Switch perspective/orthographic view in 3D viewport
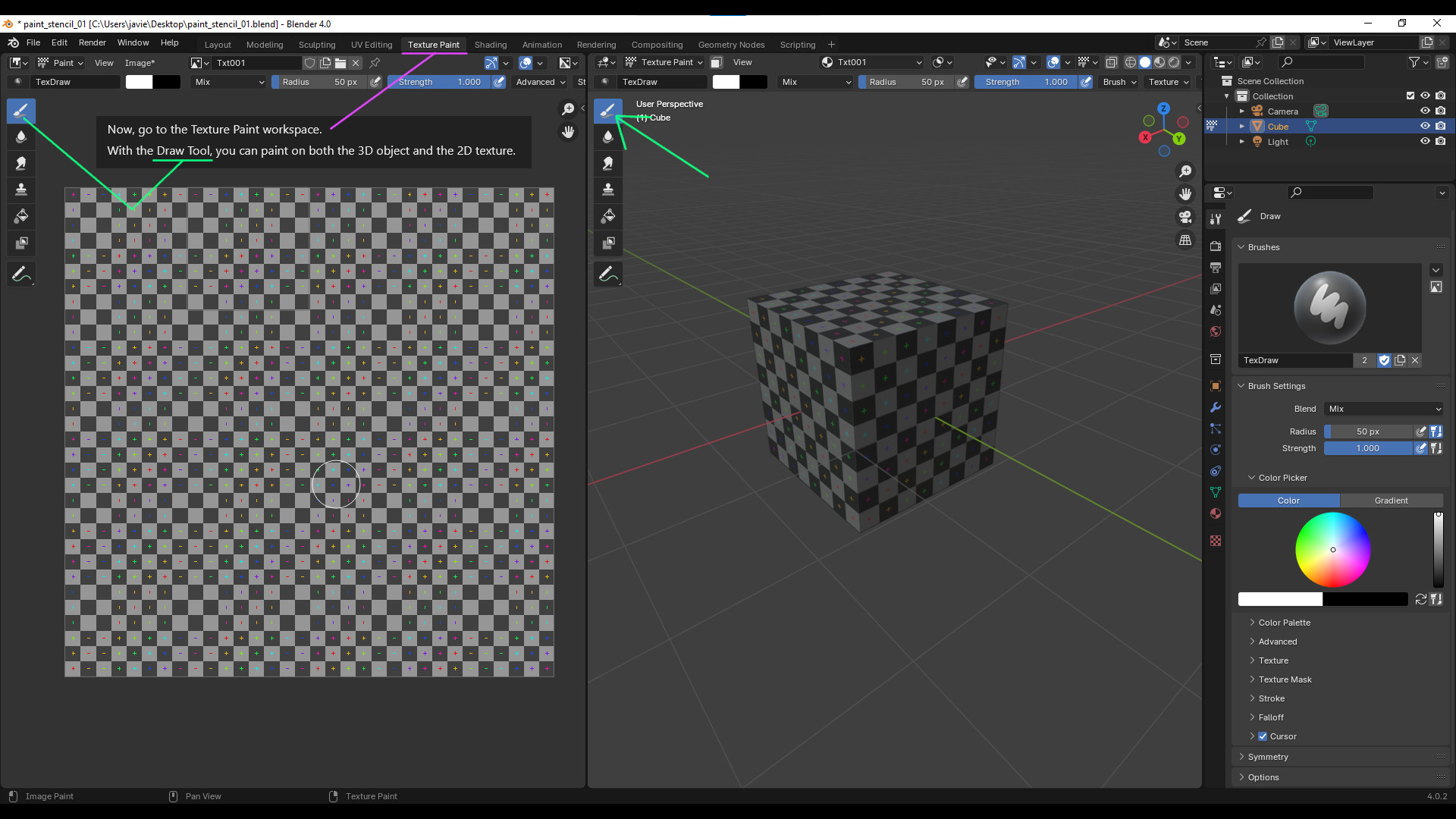1456x819 pixels. pos(1185,240)
